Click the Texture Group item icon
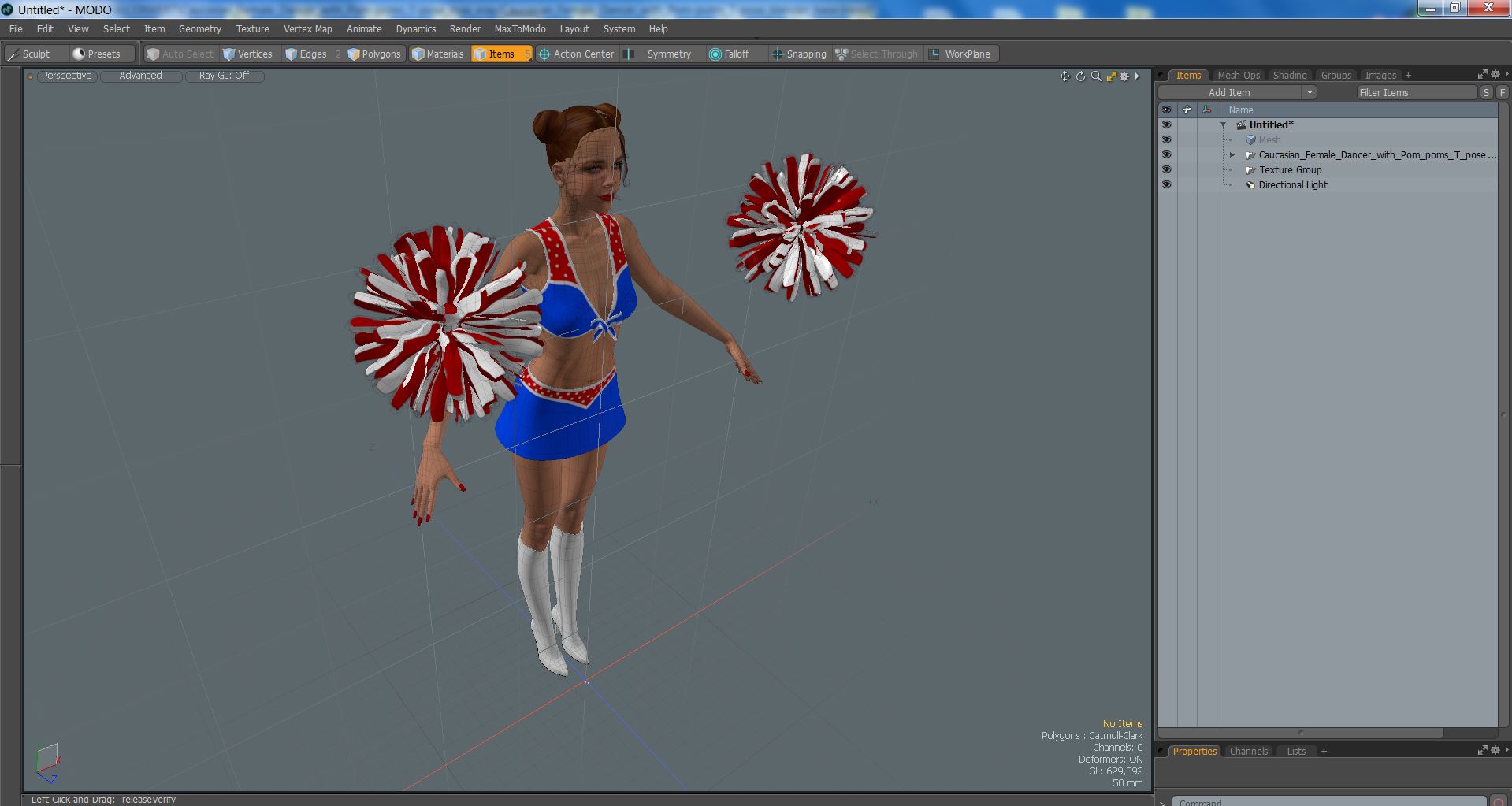 coord(1250,170)
